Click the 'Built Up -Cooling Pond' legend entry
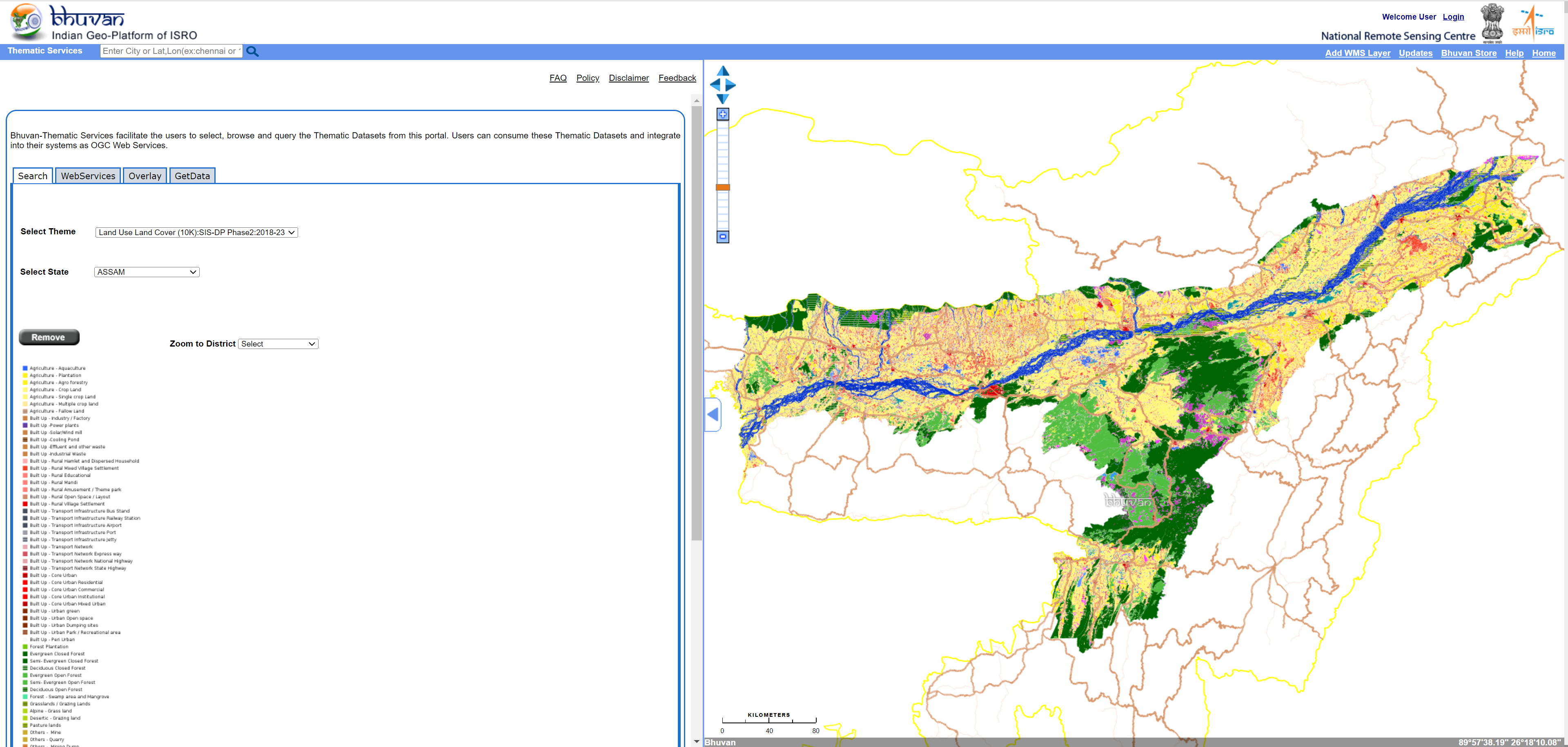Screen dimensions: 1568x747 54,440
